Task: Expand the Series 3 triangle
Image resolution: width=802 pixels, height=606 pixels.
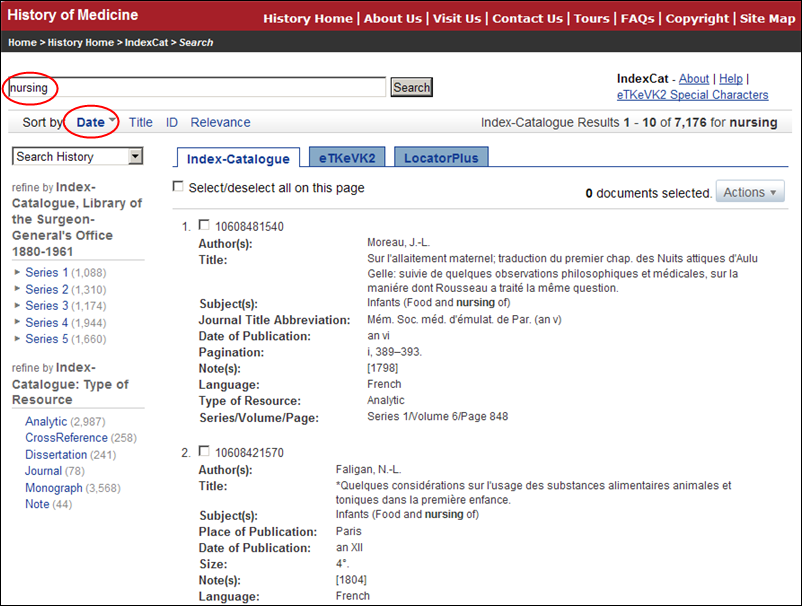Action: click(17, 305)
